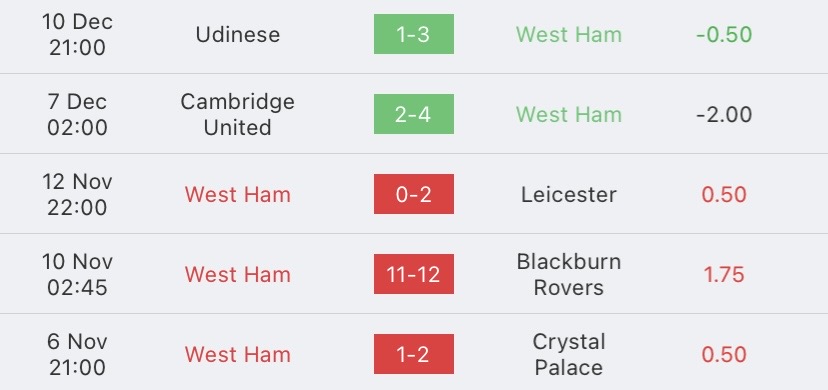Select the 7 Dec 02:00 match date
This screenshot has height=390, width=828.
[x=77, y=114]
